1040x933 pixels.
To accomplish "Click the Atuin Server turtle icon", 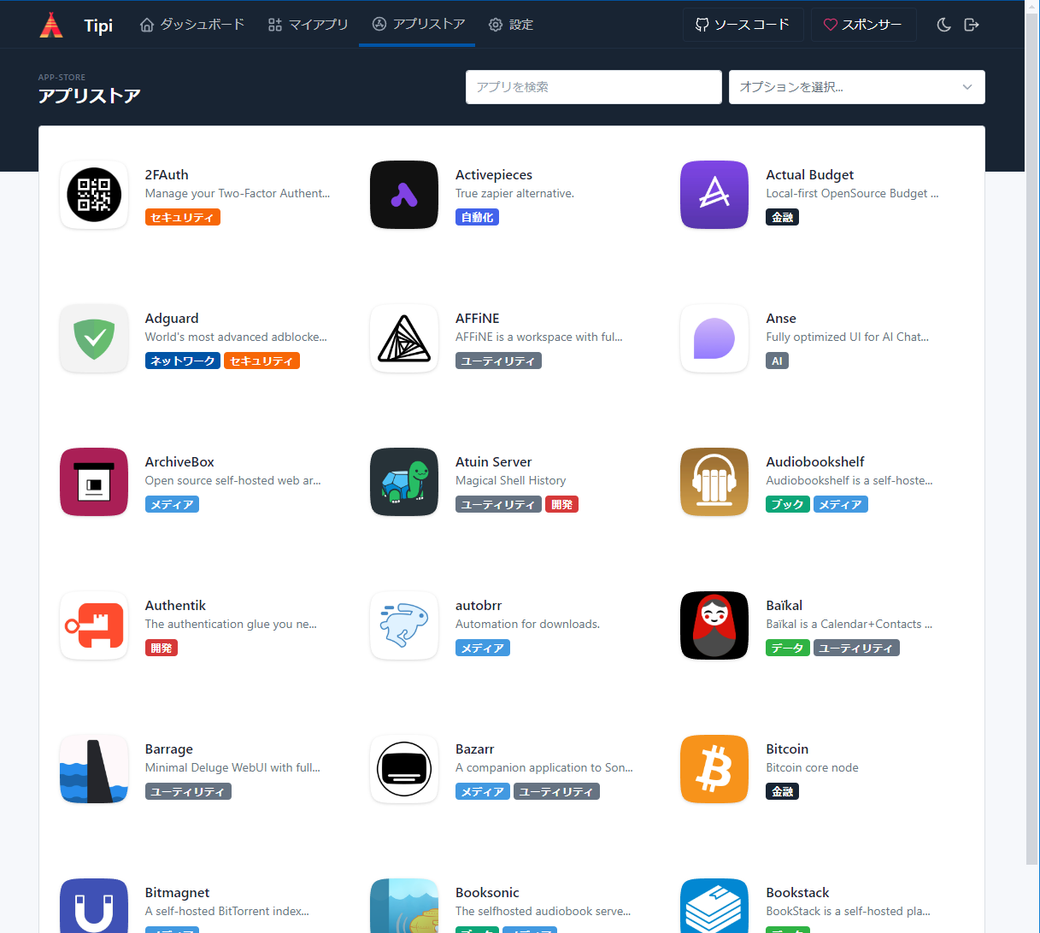I will coord(404,482).
